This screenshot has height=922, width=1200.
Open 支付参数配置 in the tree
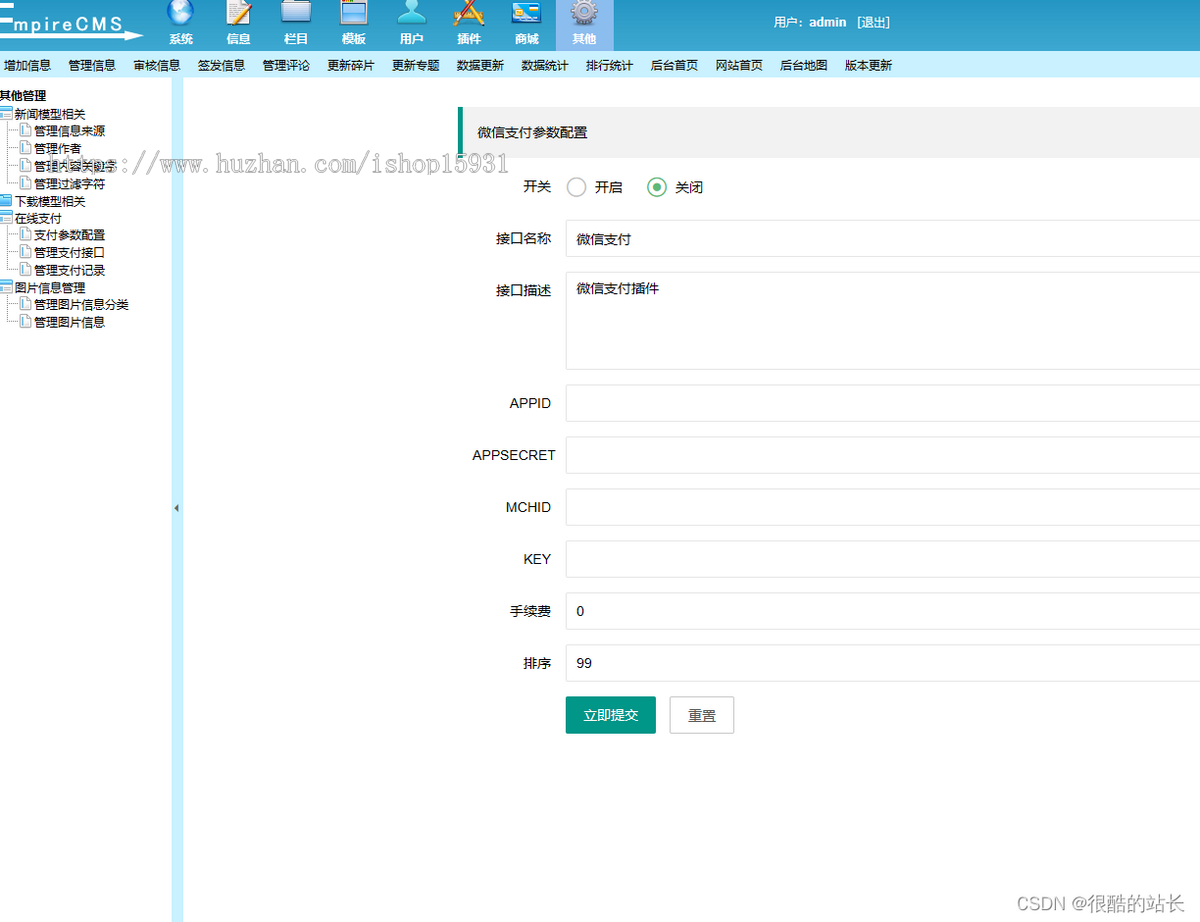coord(69,235)
